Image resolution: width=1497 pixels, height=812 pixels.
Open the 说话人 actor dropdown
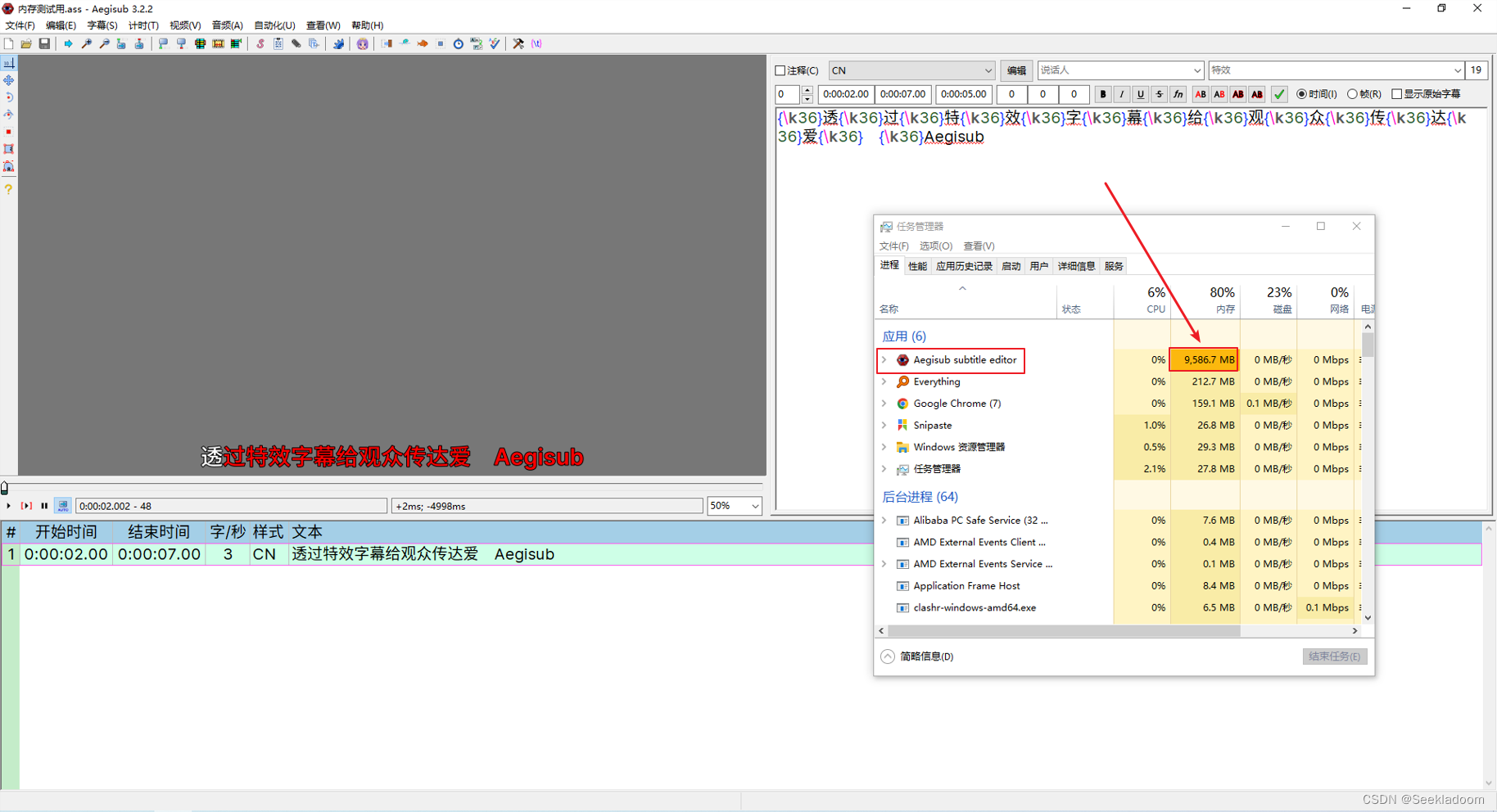click(x=1120, y=70)
